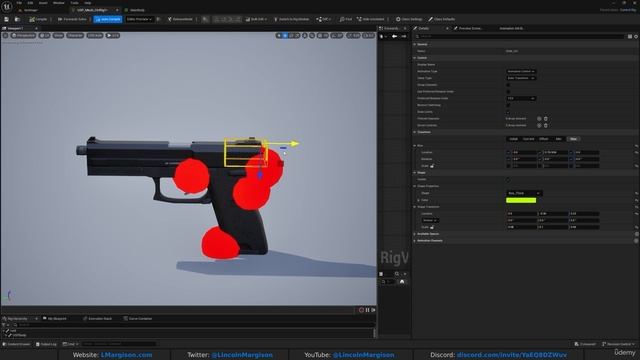640x360 pixels.
Task: Open the LOD Auto menu in the viewport
Action: [x=95, y=36]
